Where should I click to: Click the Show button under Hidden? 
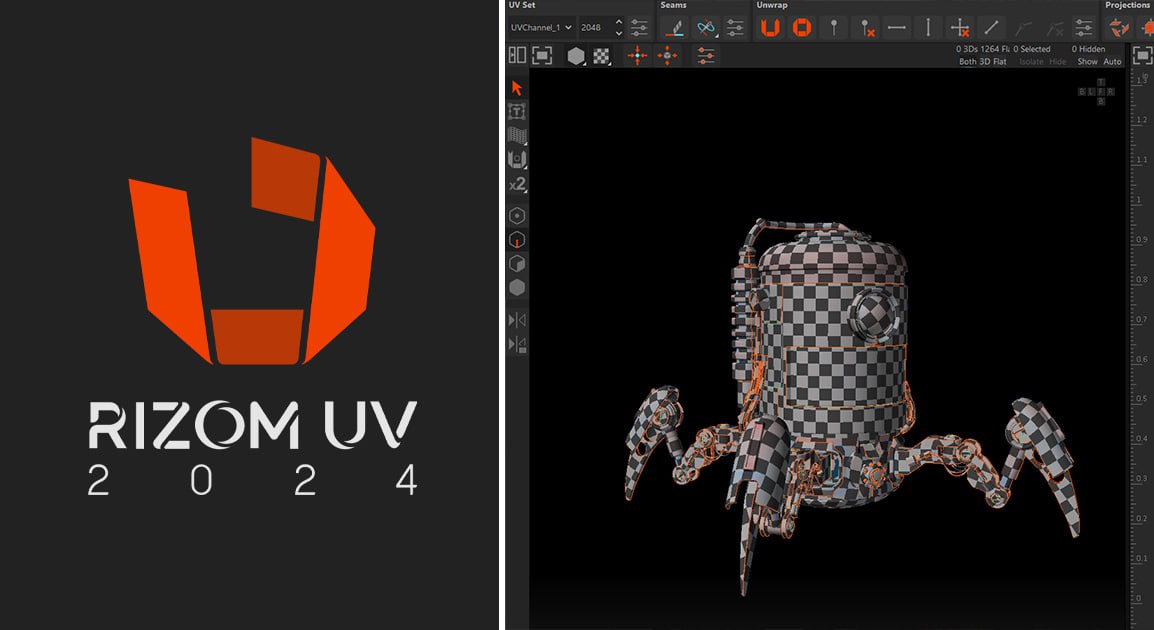pos(1087,62)
